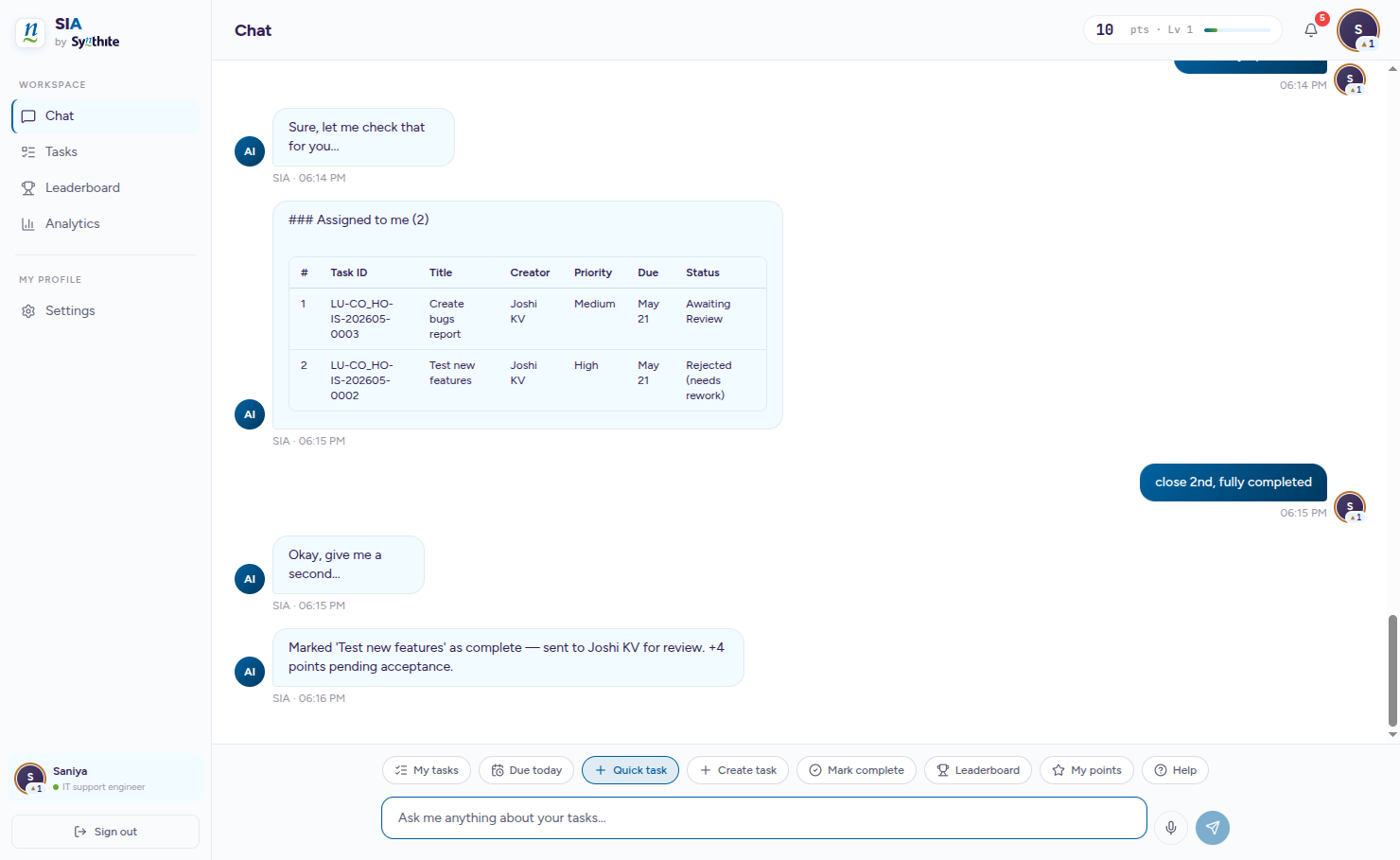Click AI avatar beside 'Sure, let me check' message
The image size is (1400, 860).
250,151
